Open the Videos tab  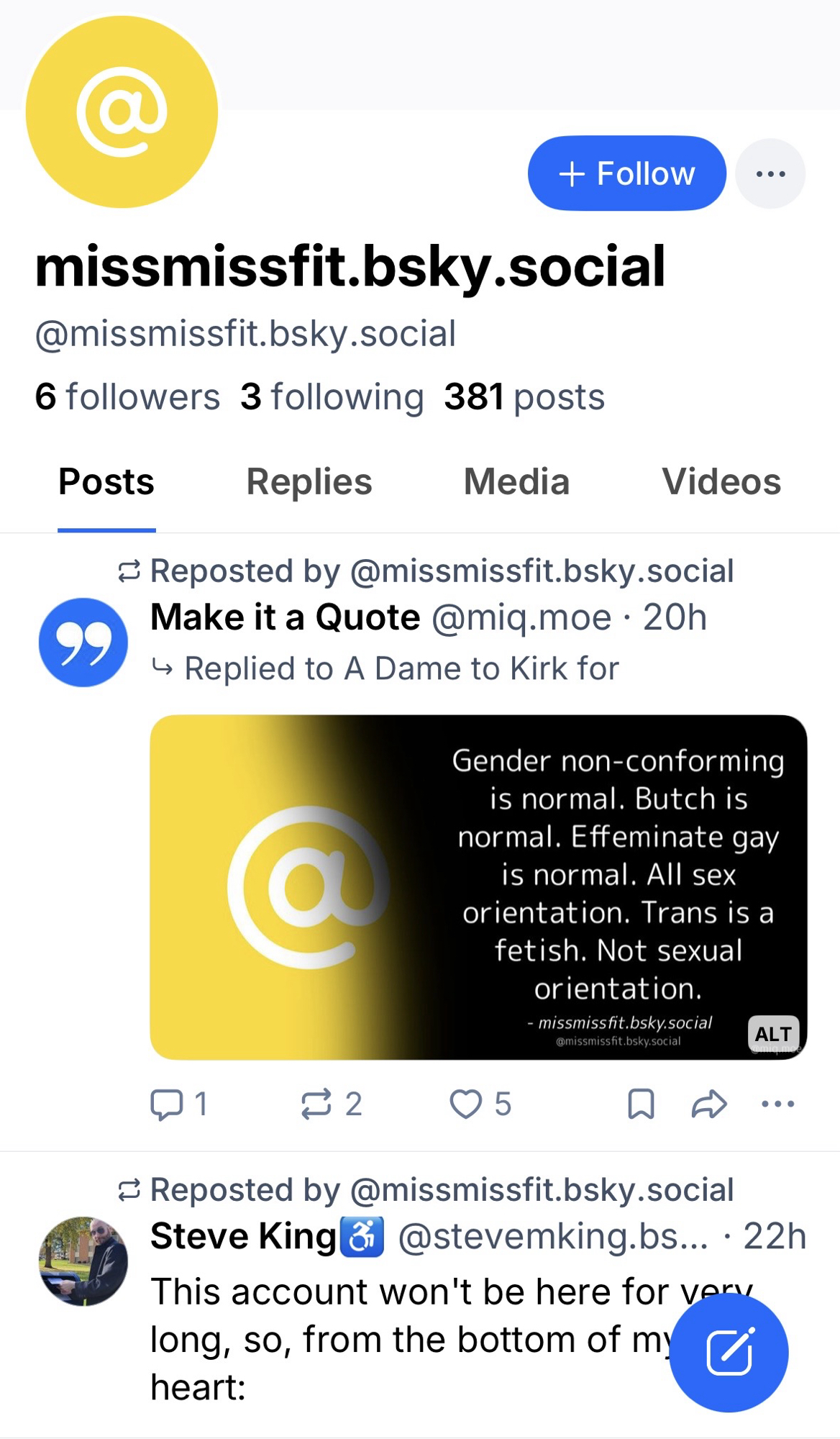pyautogui.click(x=721, y=482)
